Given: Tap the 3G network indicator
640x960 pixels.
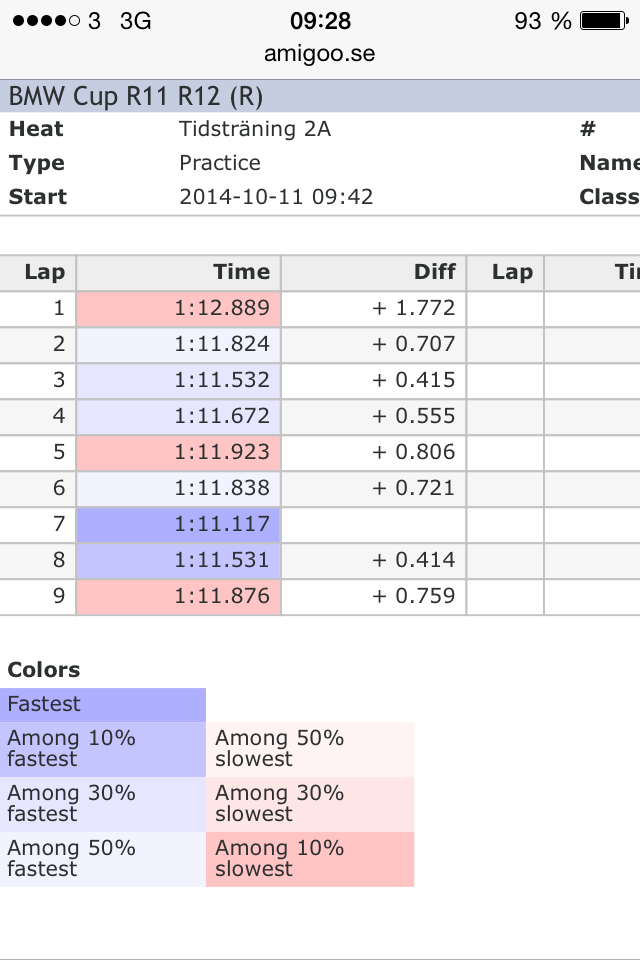Looking at the screenshot, I should point(135,21).
